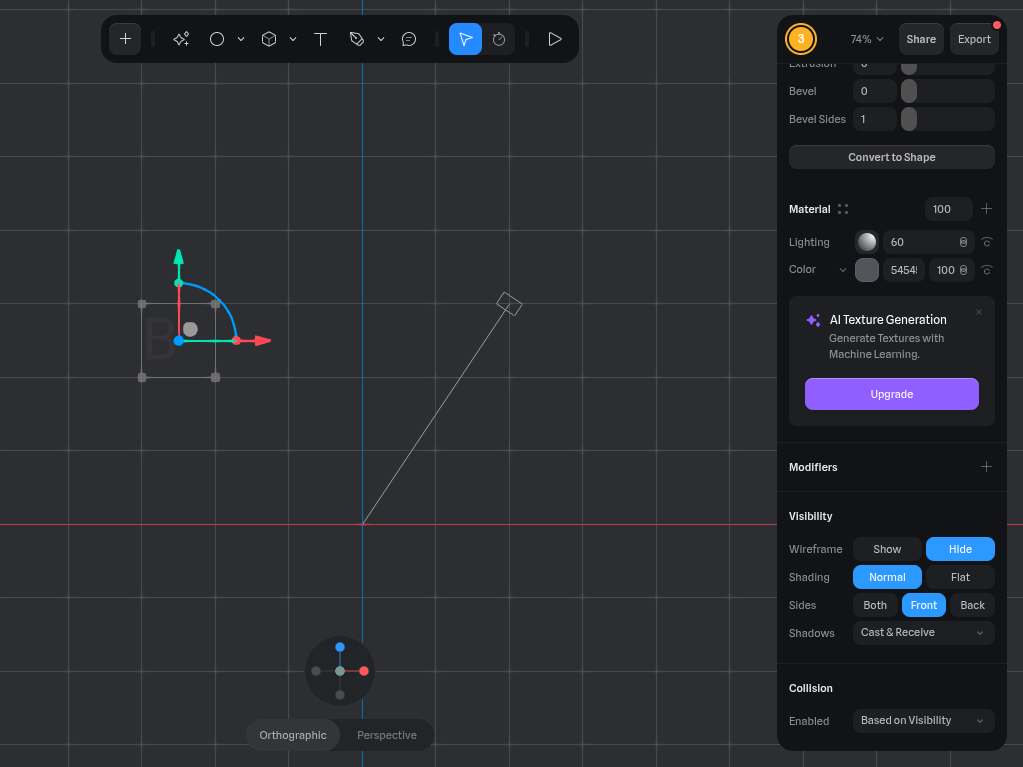1023x767 pixels.
Task: Add a new material layer
Action: tap(986, 209)
